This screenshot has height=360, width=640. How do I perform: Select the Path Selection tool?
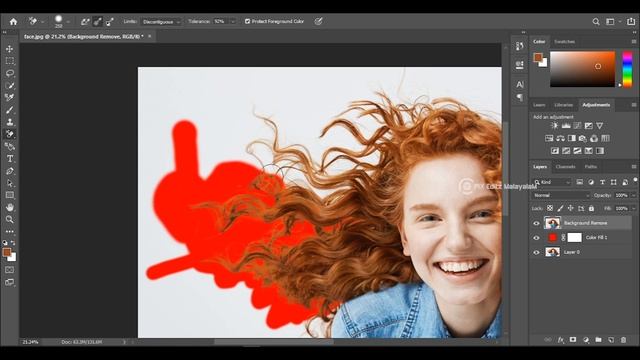tap(10, 183)
